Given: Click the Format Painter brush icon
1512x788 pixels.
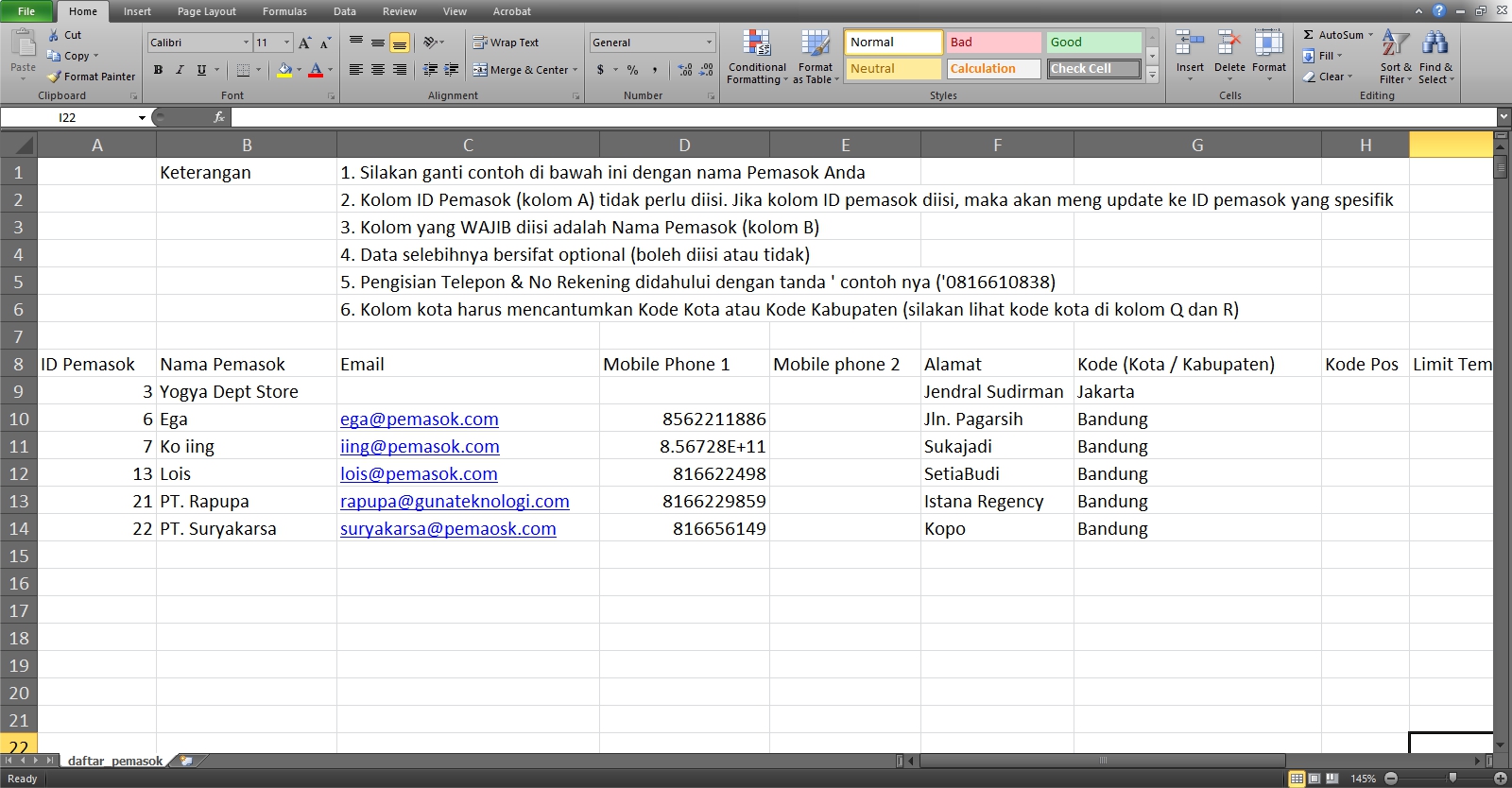Looking at the screenshot, I should coord(54,77).
